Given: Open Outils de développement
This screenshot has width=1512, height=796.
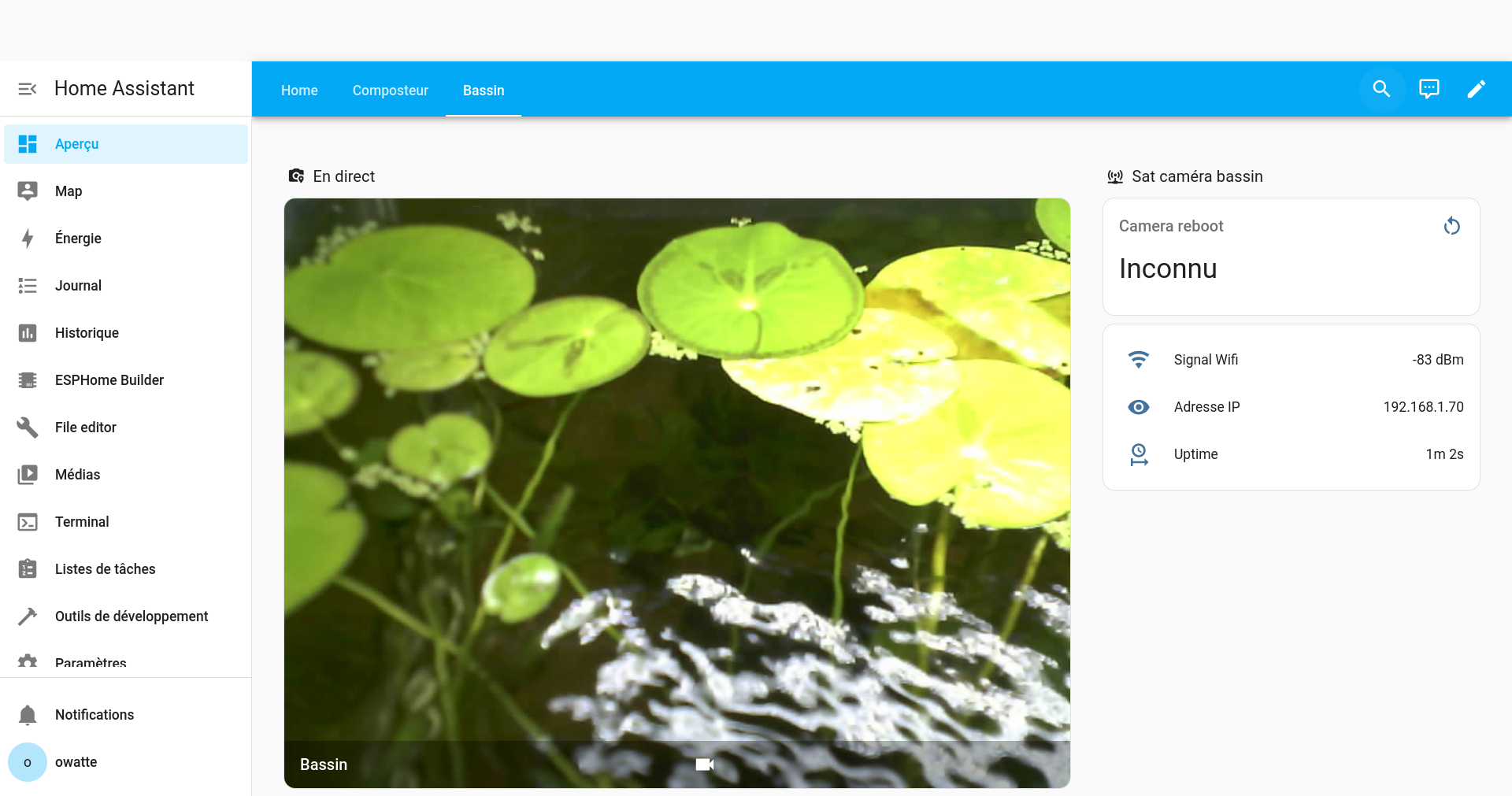Looking at the screenshot, I should [x=131, y=616].
